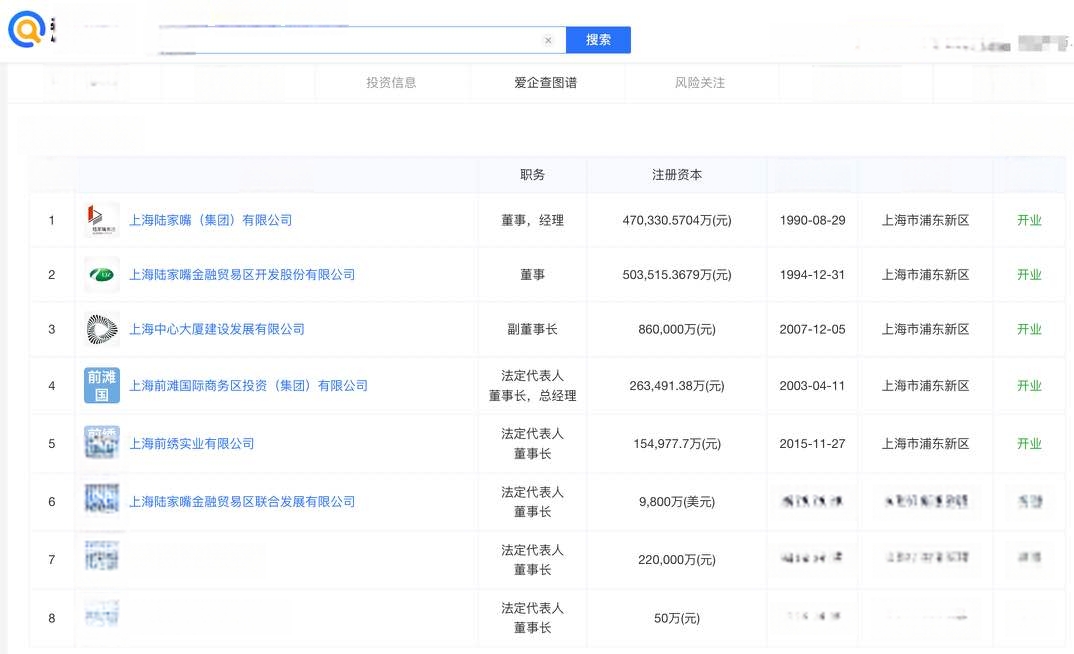Select the 154,977.7万(元) capital cell
Image resolution: width=1074 pixels, height=654 pixels.
tap(677, 444)
